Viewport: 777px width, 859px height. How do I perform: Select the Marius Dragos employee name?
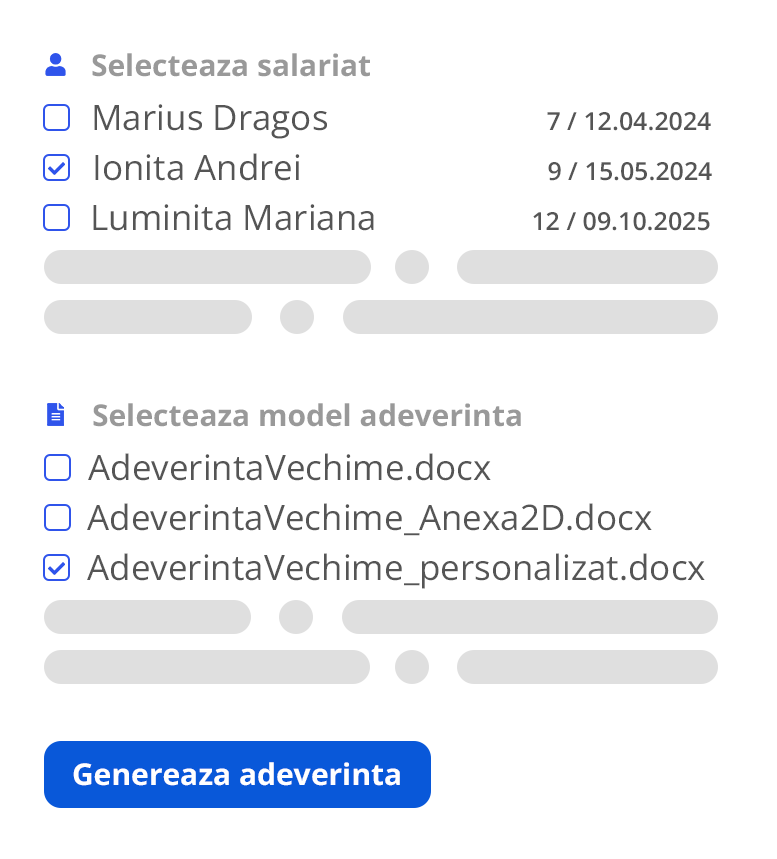point(210,119)
